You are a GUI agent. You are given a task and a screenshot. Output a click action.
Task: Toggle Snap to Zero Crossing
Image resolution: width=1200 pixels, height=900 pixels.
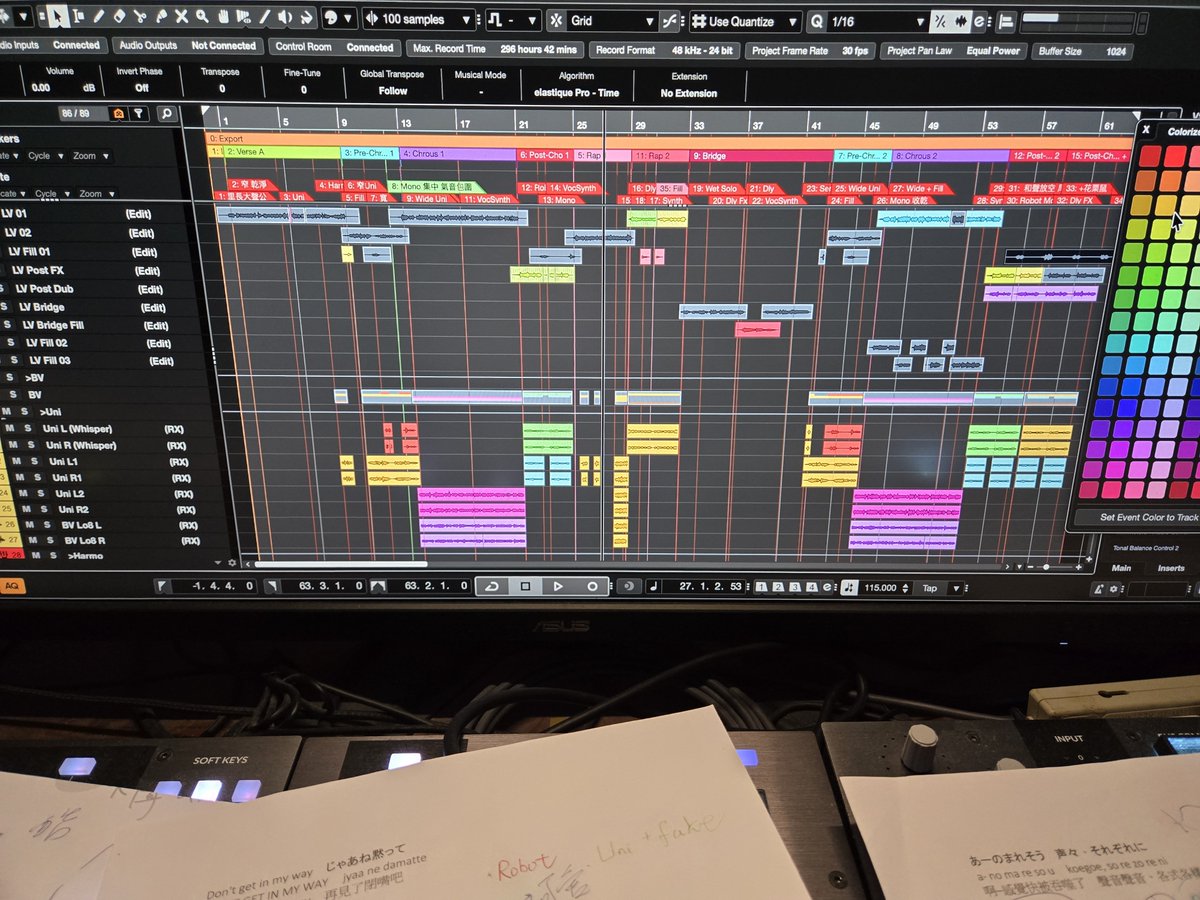point(669,20)
